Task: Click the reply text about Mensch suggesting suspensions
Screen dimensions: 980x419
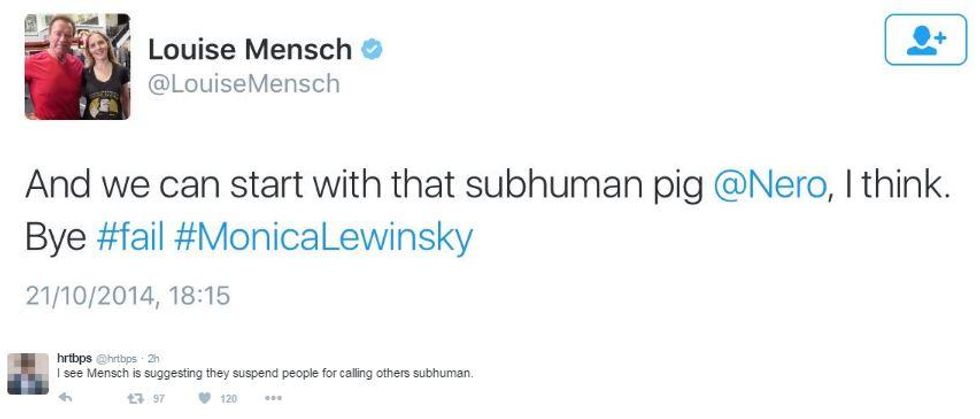Action: 264,373
